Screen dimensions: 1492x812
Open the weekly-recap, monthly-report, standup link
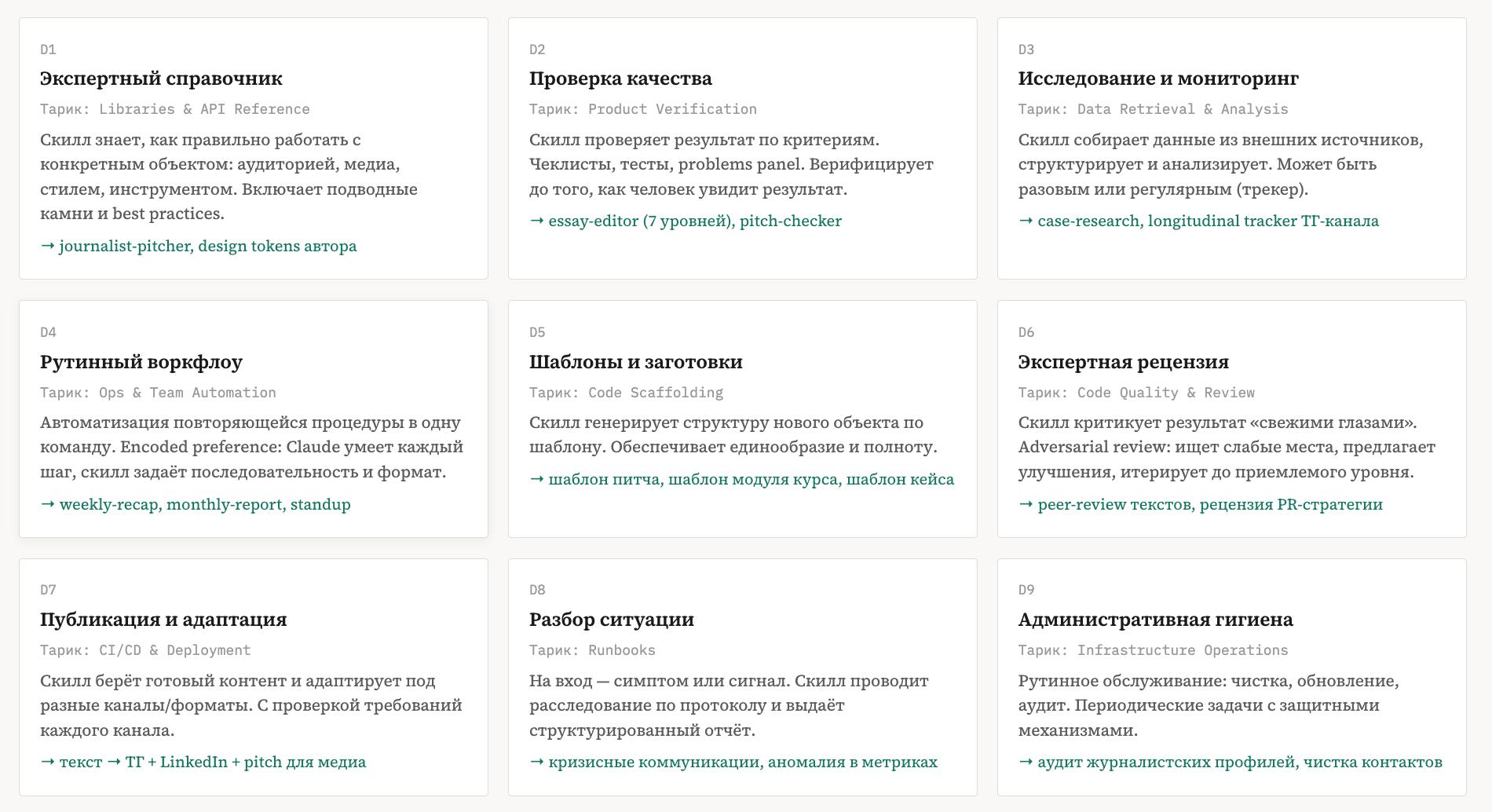coord(196,504)
